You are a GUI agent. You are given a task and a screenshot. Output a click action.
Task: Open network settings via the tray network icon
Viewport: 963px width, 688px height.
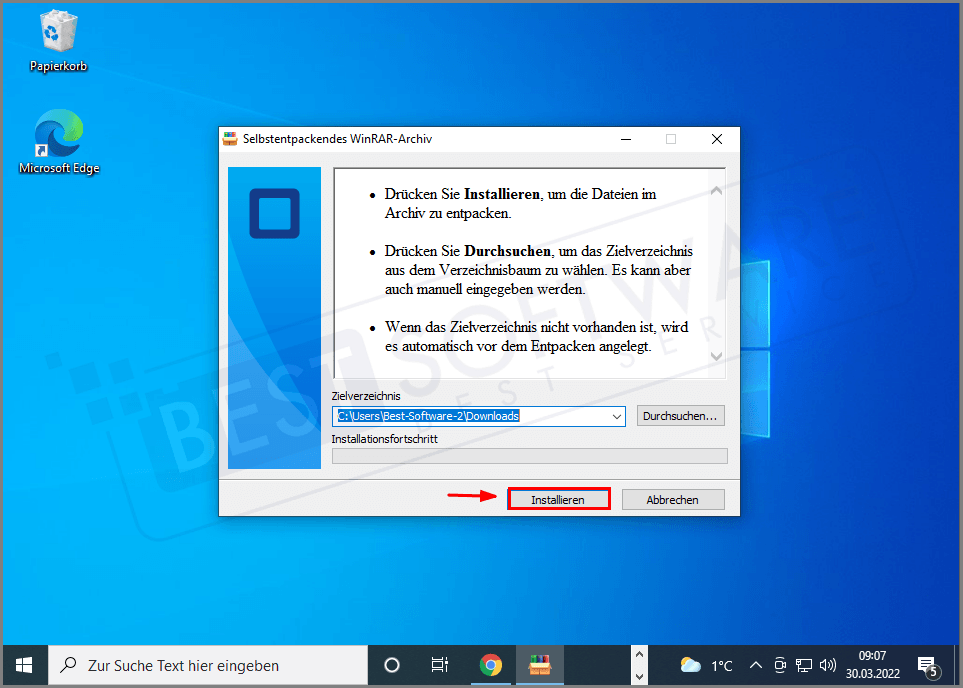pyautogui.click(x=803, y=664)
